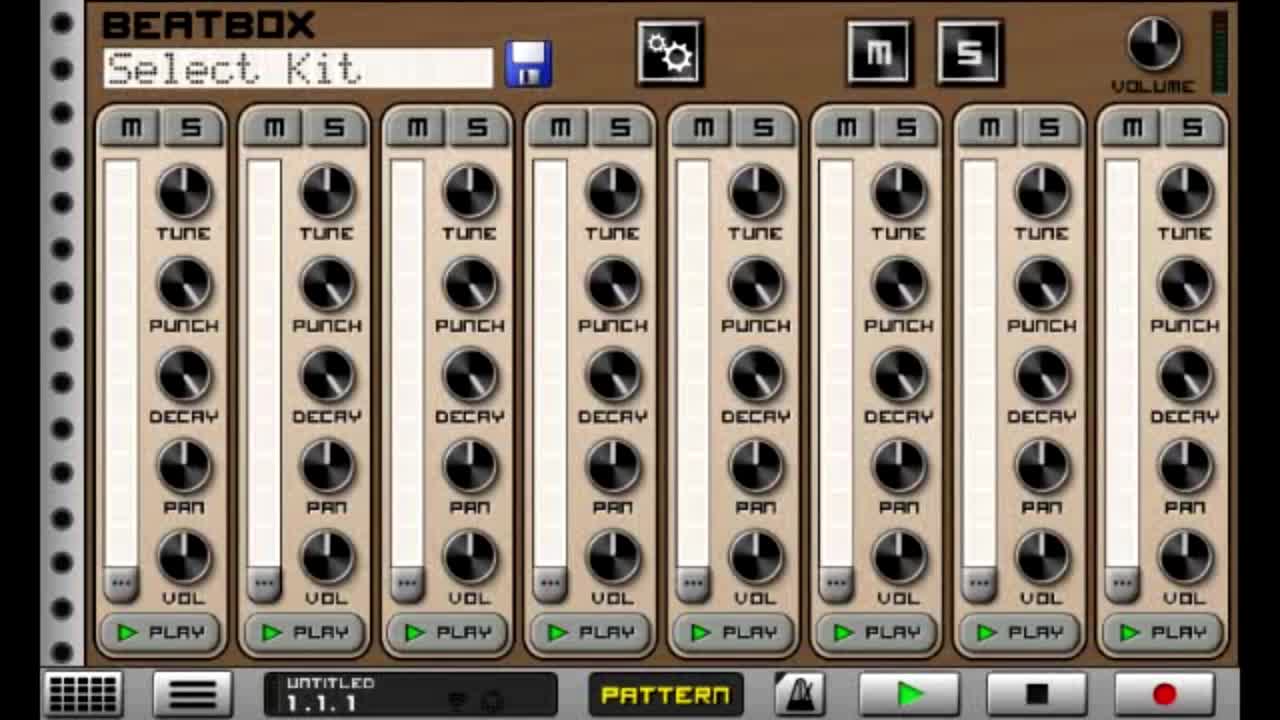Click the Pan knob on channel seven

(x=1043, y=466)
